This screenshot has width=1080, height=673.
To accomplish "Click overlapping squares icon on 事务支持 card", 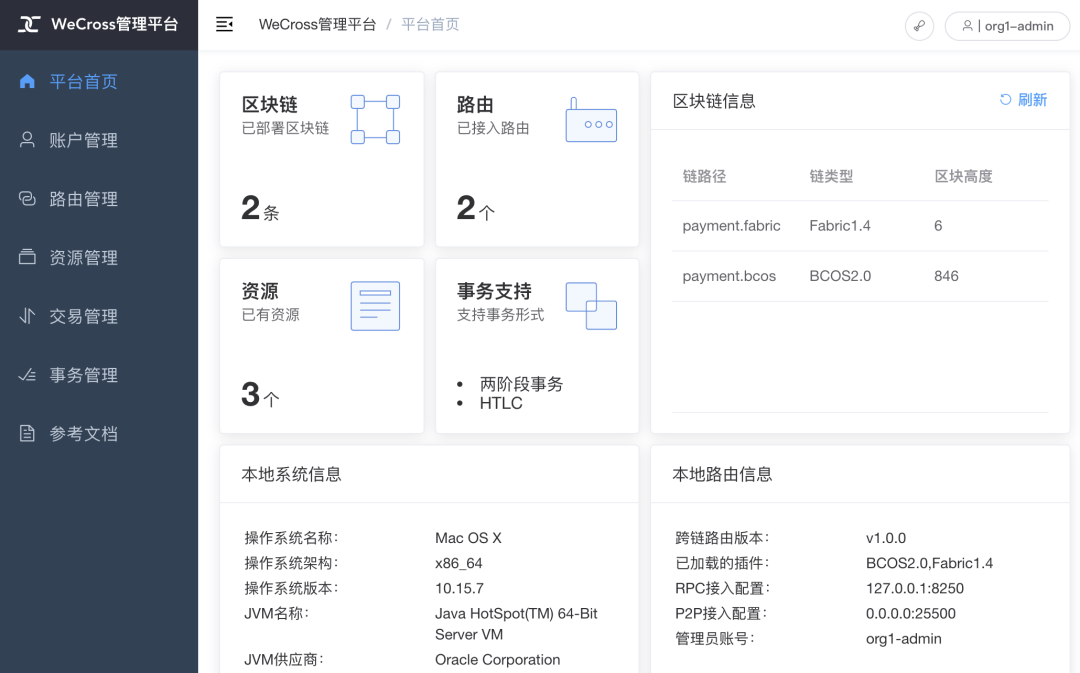I will pyautogui.click(x=591, y=306).
